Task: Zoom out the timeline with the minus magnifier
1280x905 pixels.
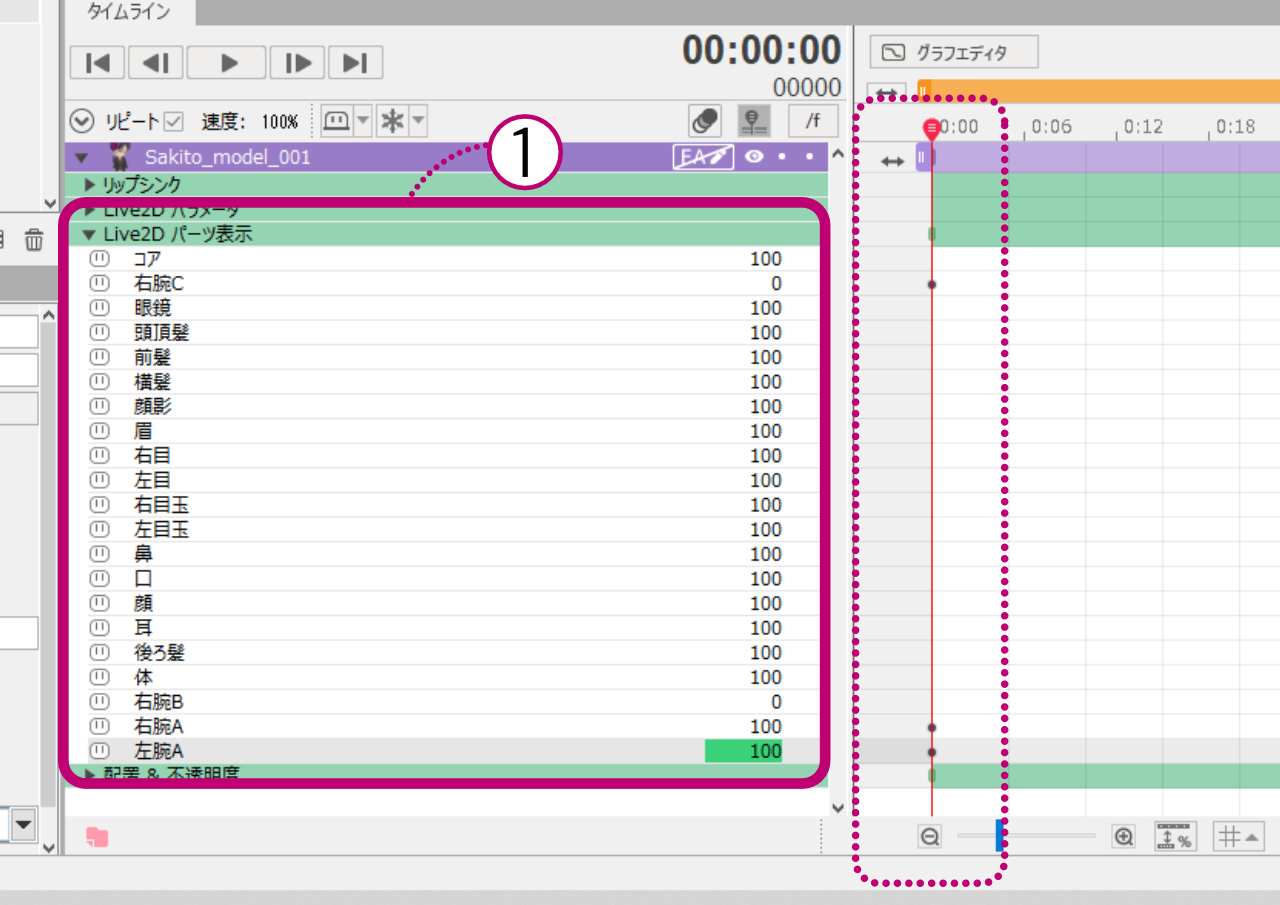Action: point(930,837)
